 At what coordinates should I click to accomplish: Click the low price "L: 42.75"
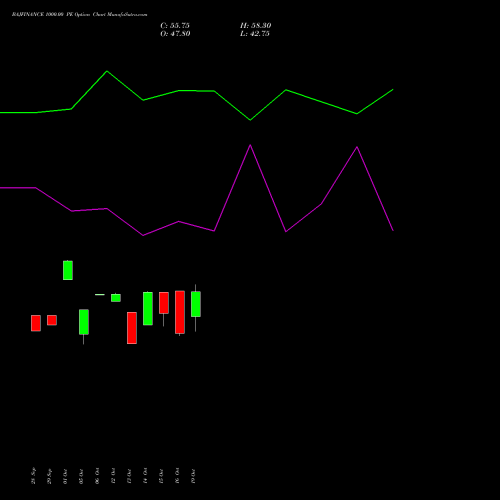click(x=255, y=34)
